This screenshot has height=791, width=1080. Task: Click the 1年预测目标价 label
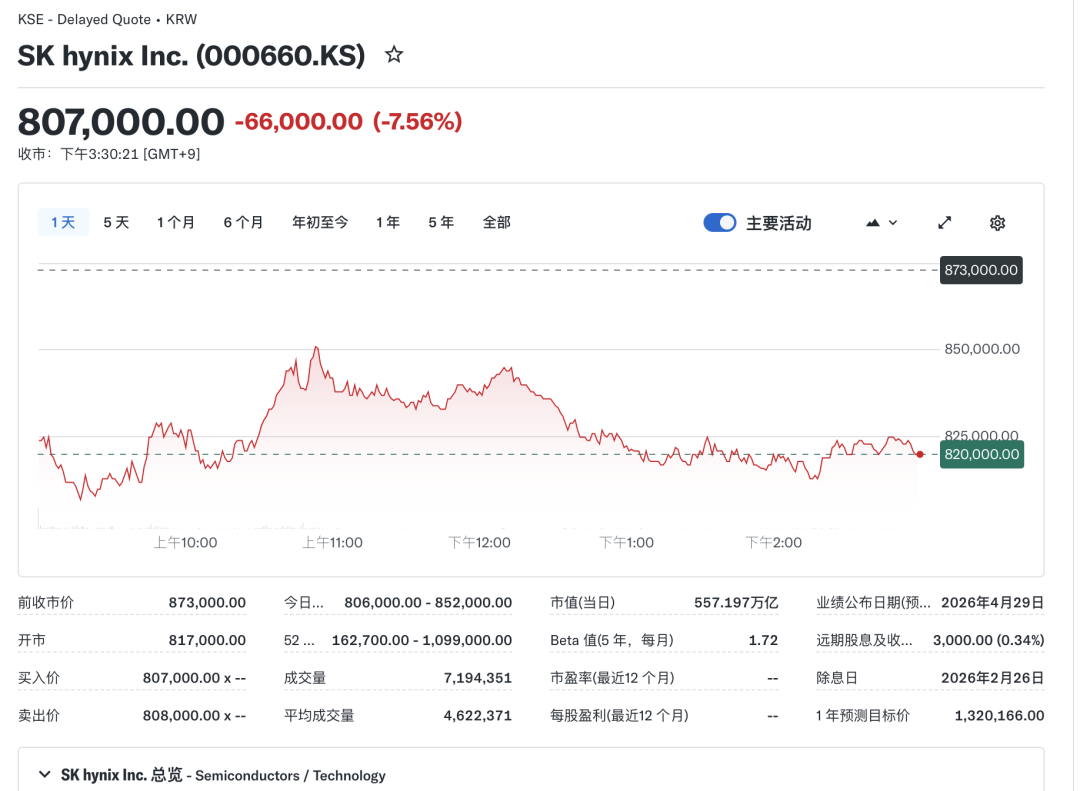pyautogui.click(x=863, y=716)
